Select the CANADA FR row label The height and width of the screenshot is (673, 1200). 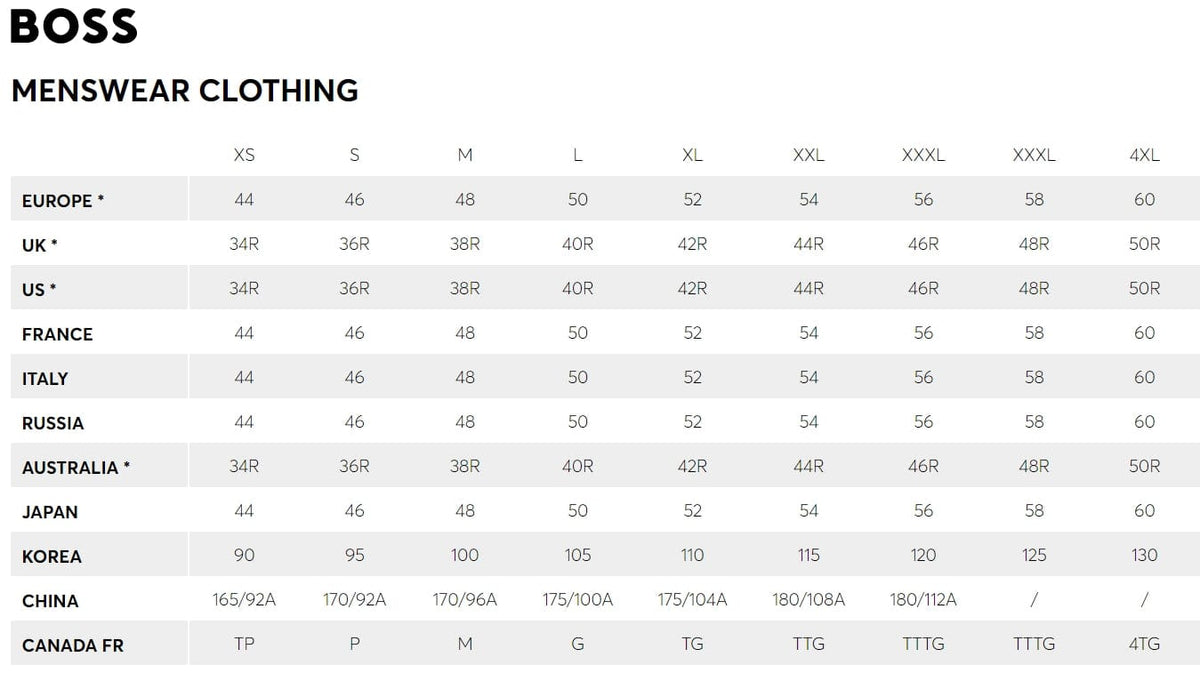point(73,645)
